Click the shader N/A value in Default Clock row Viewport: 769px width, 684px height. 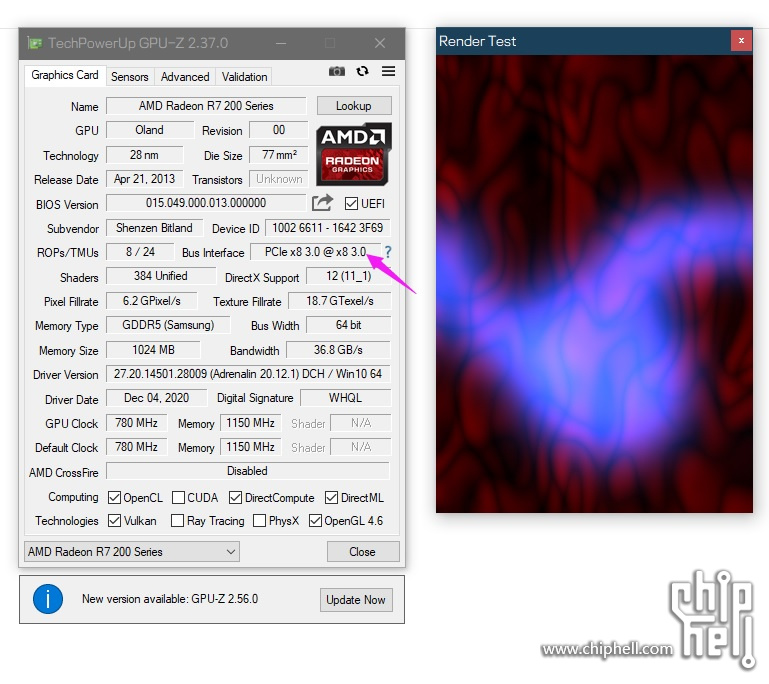(x=361, y=447)
